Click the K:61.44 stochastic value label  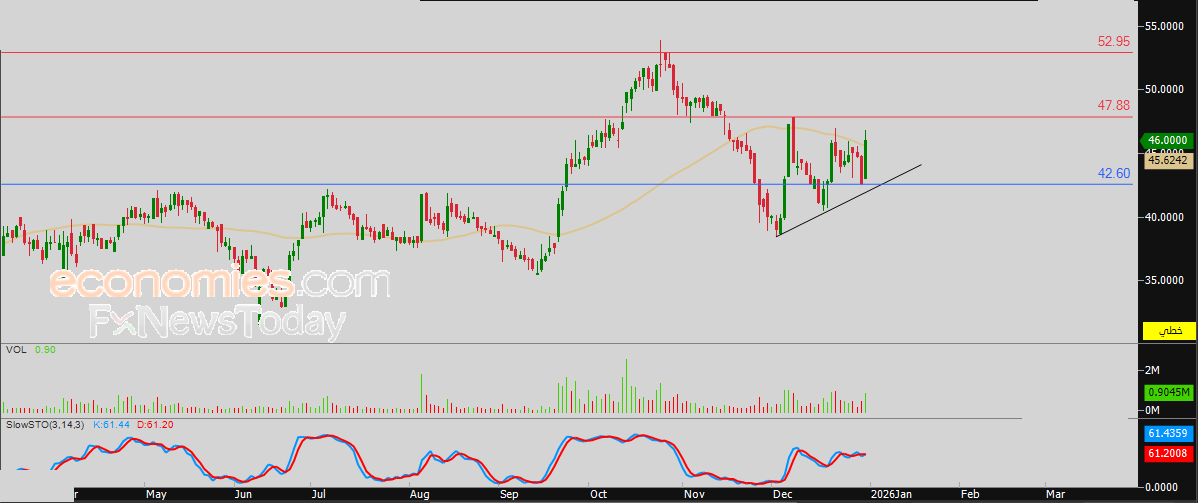tap(113, 425)
